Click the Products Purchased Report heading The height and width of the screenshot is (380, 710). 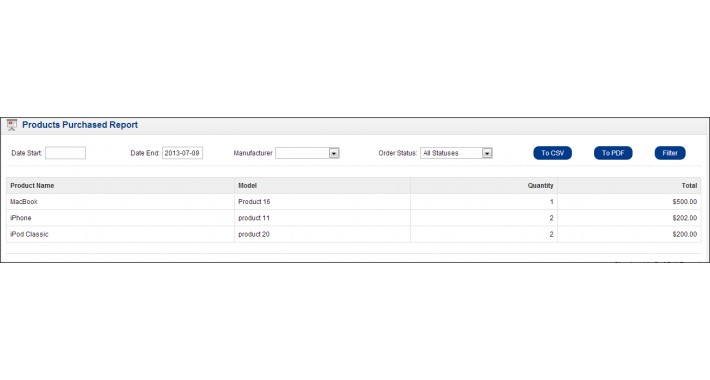pyautogui.click(x=80, y=125)
